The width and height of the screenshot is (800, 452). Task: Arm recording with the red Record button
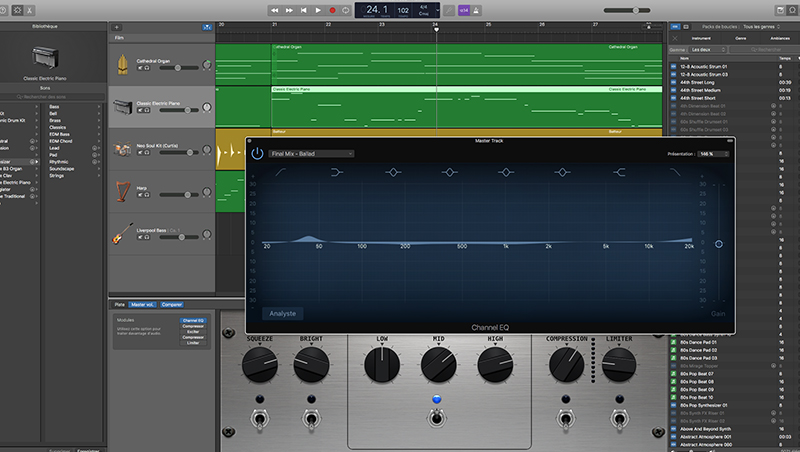coord(332,10)
